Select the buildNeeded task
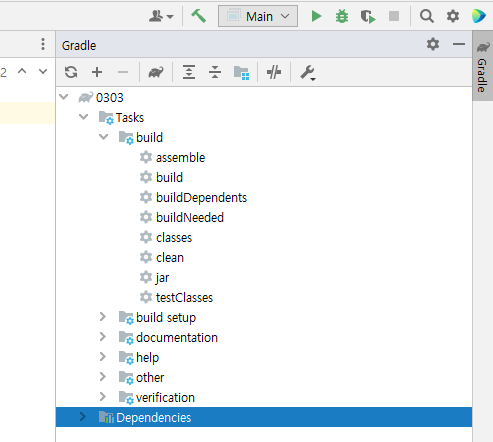 190,217
